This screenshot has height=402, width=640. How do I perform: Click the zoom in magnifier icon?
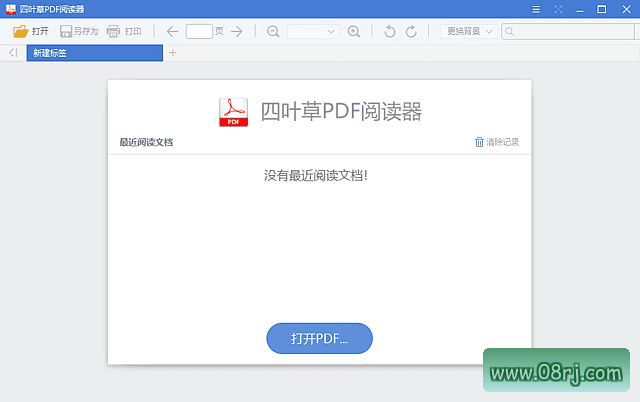click(x=353, y=31)
